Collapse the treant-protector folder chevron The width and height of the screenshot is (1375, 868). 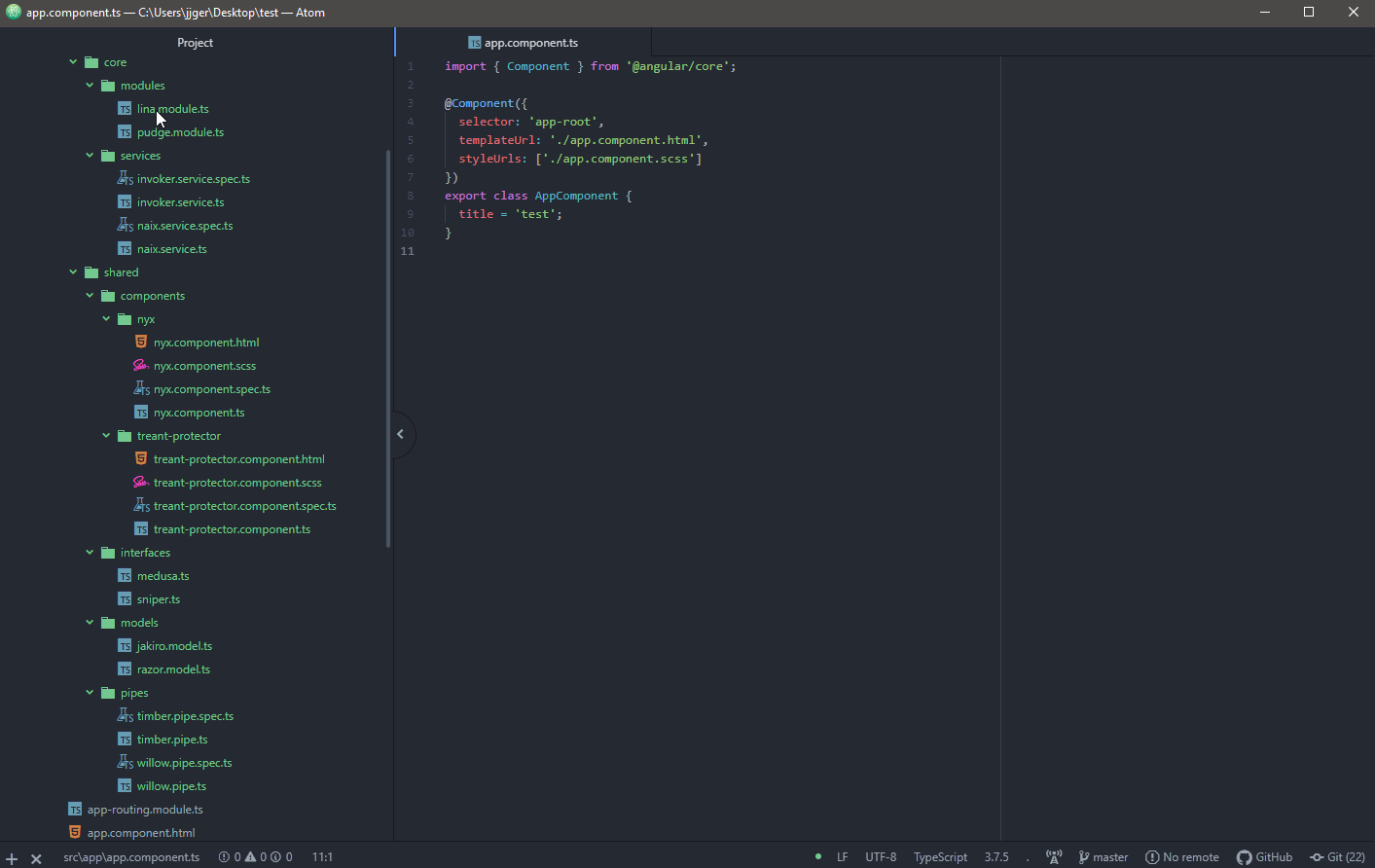[x=106, y=436]
